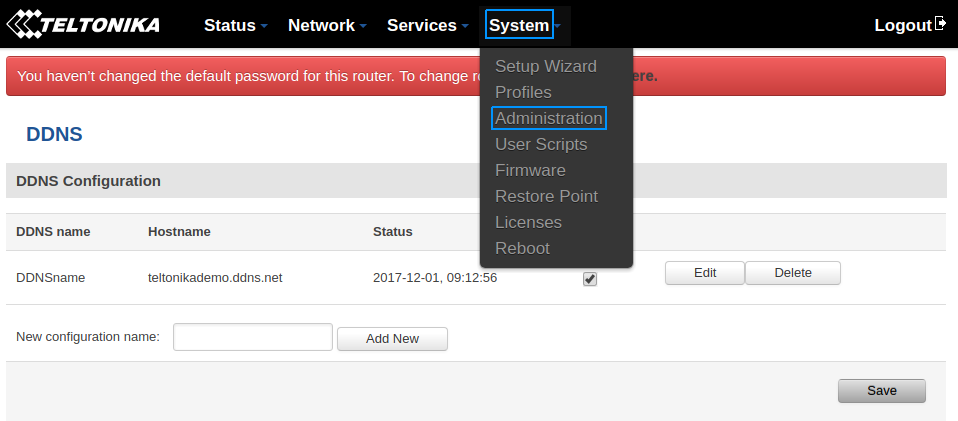Click the Logout exit icon
The height and width of the screenshot is (421, 958).
point(939,24)
